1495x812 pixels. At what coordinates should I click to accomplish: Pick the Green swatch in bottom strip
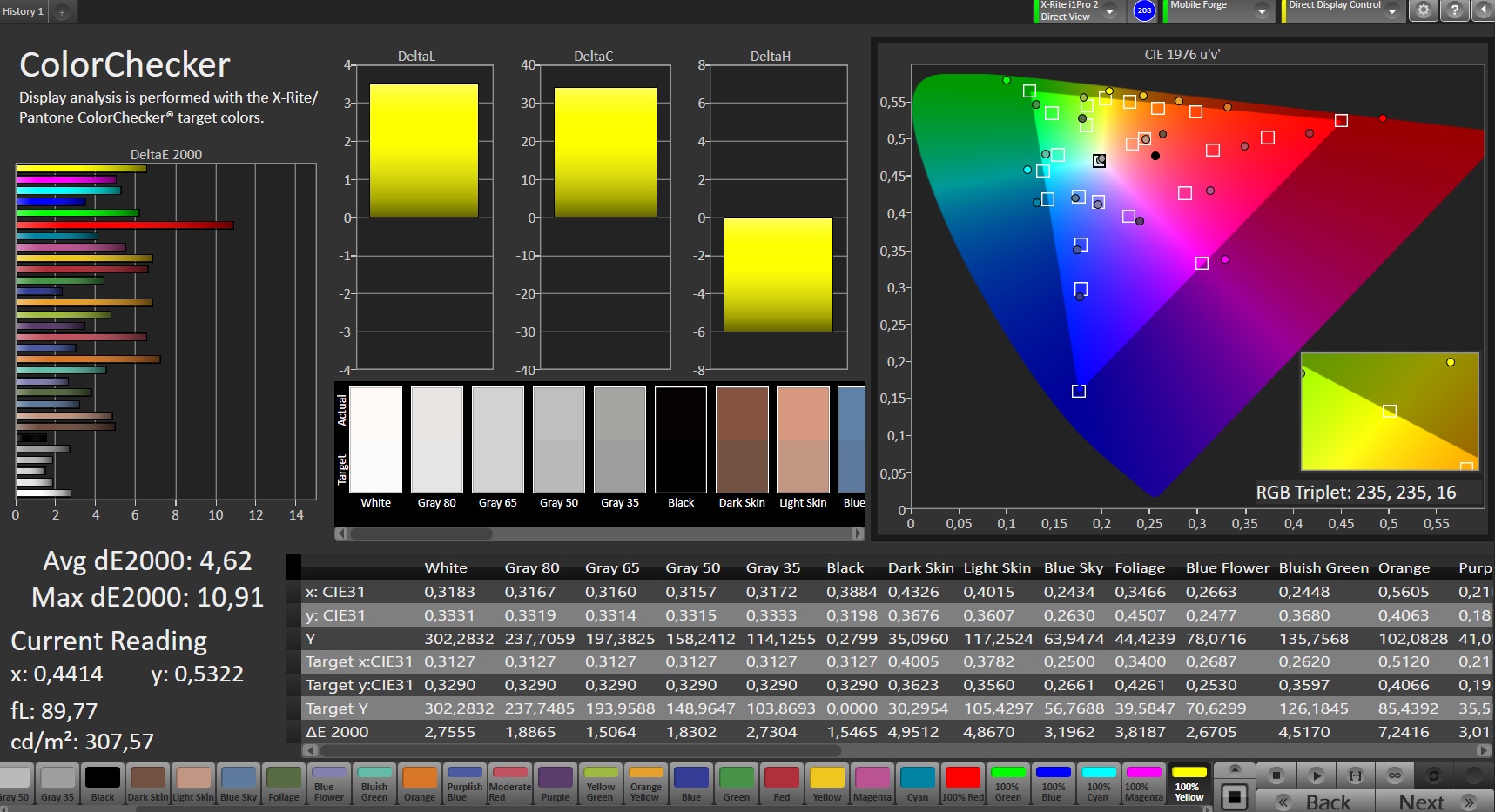(736, 783)
